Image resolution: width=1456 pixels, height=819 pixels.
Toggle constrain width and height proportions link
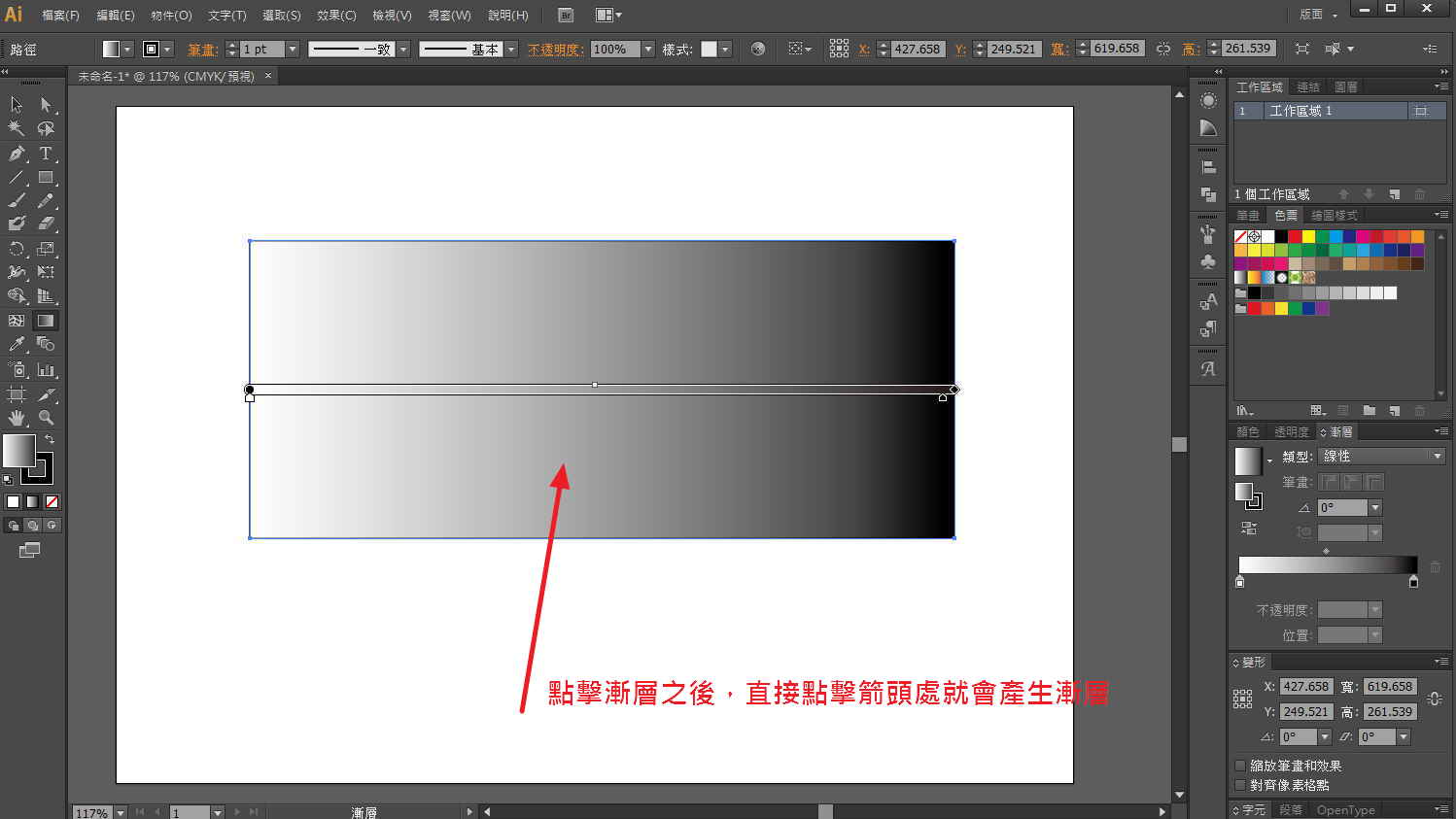pyautogui.click(x=1435, y=699)
